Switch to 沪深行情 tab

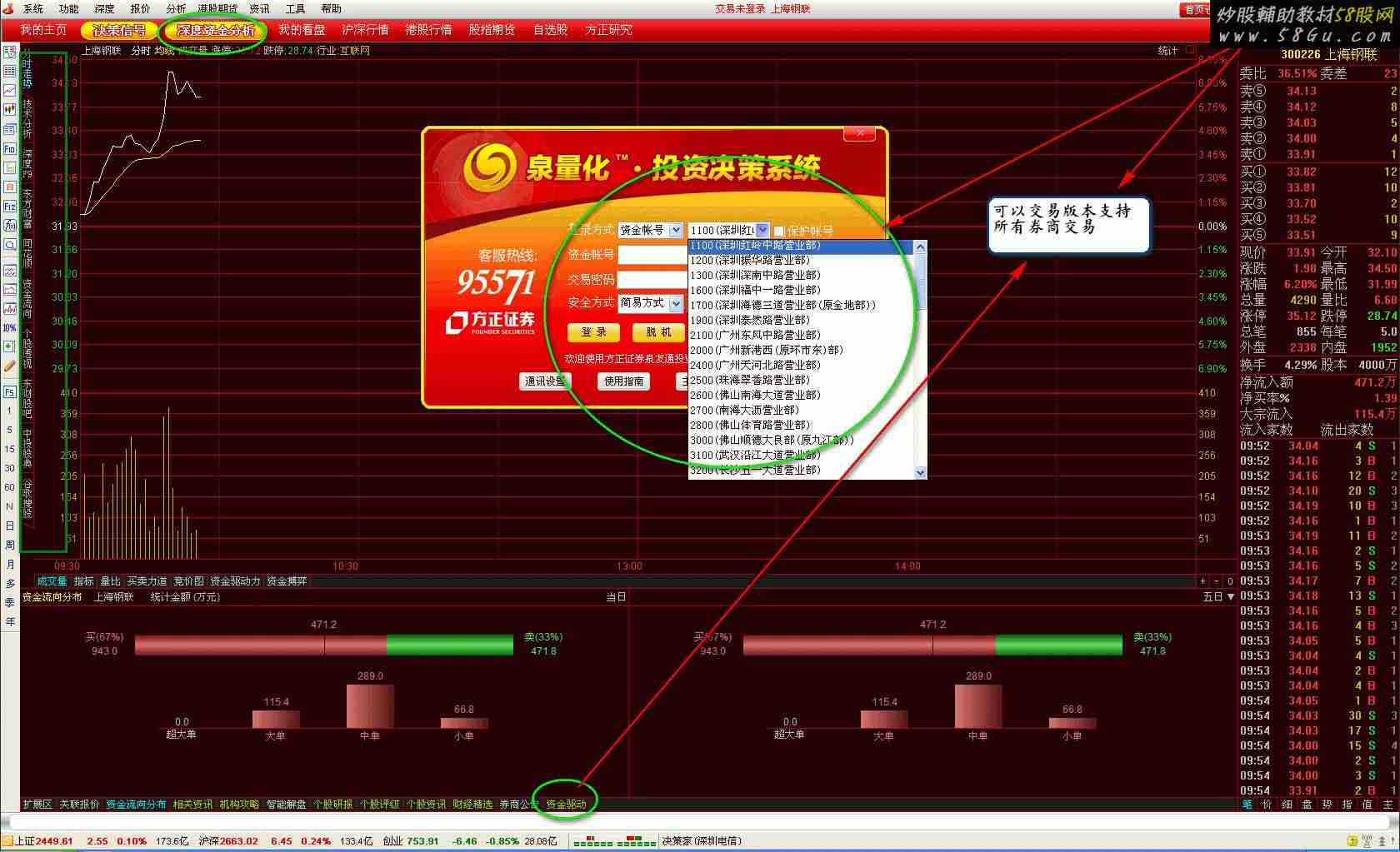pos(365,30)
